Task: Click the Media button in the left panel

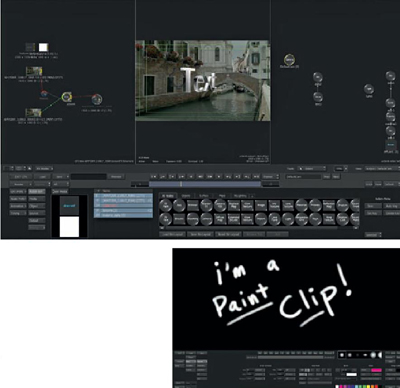Action: 37,199
